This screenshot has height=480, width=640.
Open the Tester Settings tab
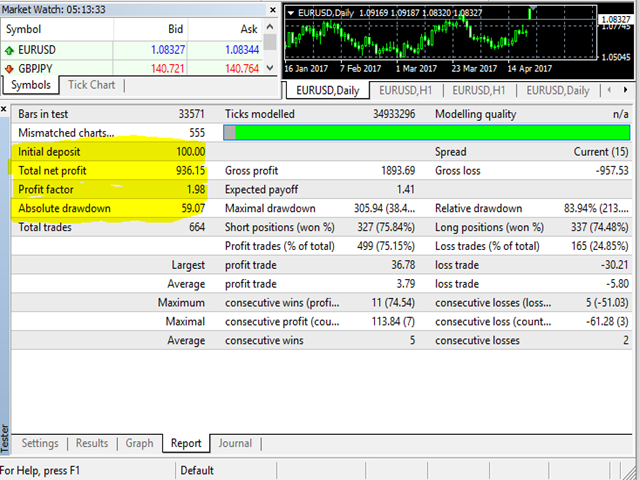pyautogui.click(x=40, y=443)
